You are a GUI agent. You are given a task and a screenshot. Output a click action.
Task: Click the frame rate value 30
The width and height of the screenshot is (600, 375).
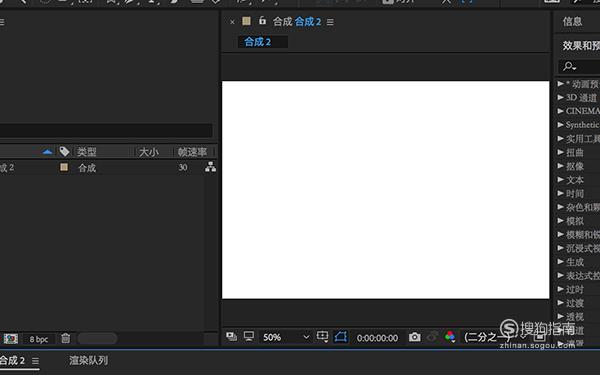[x=183, y=167]
